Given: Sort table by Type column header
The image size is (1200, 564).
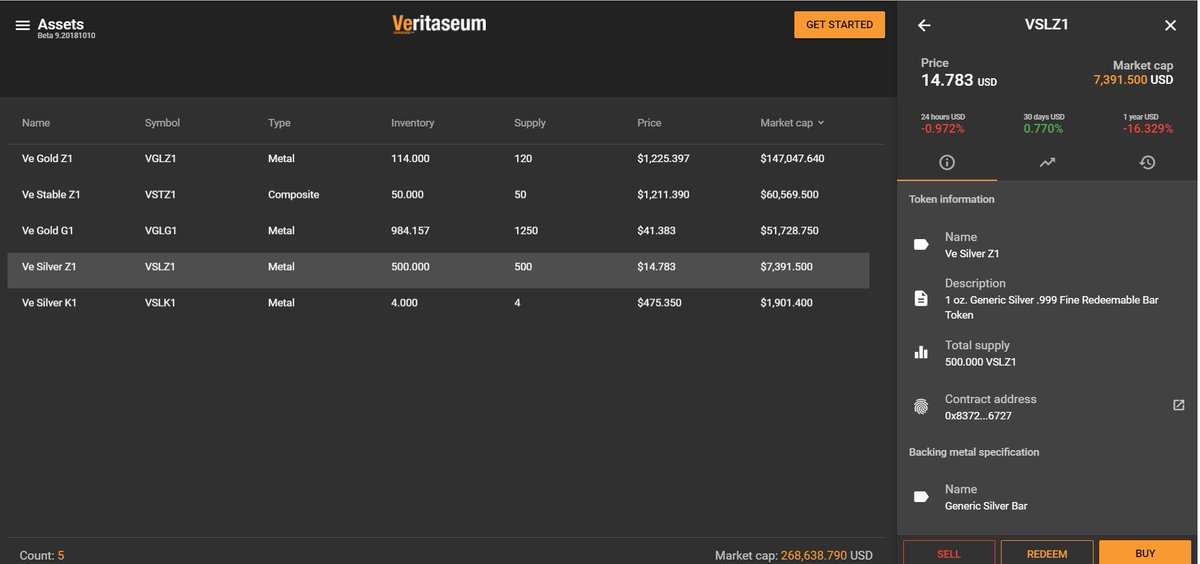Looking at the screenshot, I should coord(279,123).
